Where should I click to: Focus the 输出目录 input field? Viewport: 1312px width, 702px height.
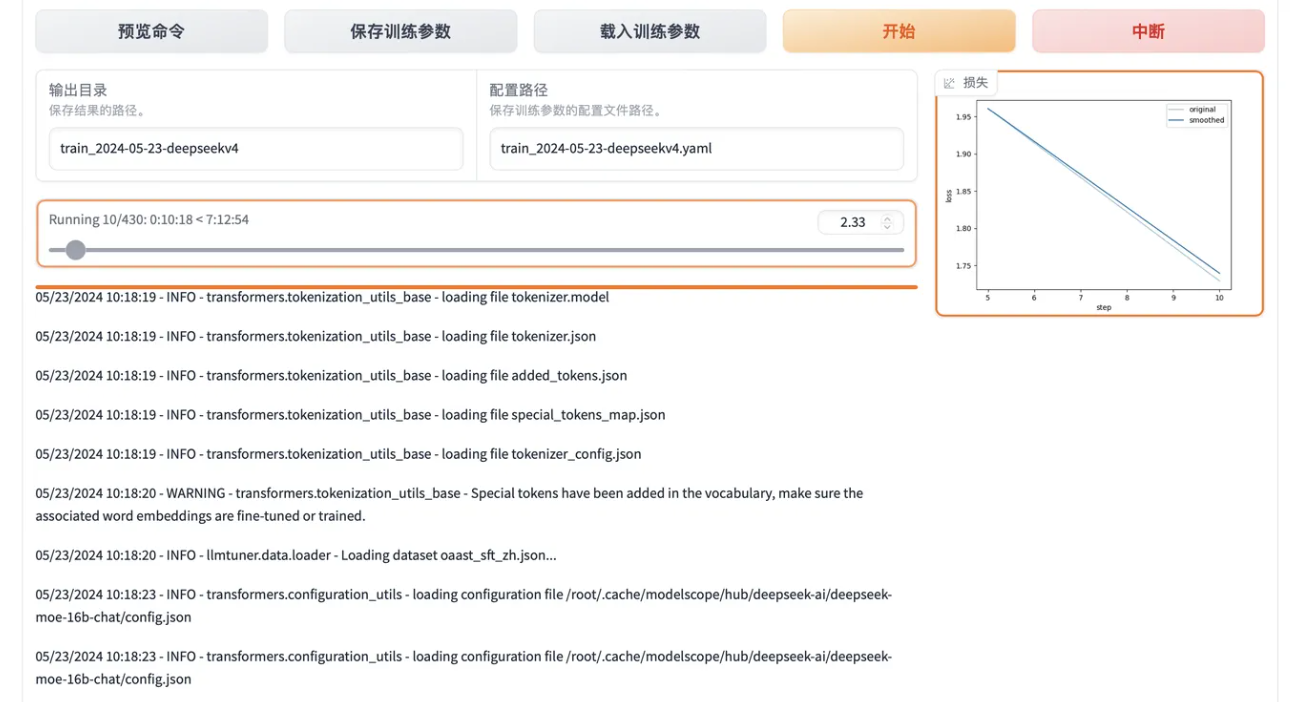pyautogui.click(x=256, y=149)
